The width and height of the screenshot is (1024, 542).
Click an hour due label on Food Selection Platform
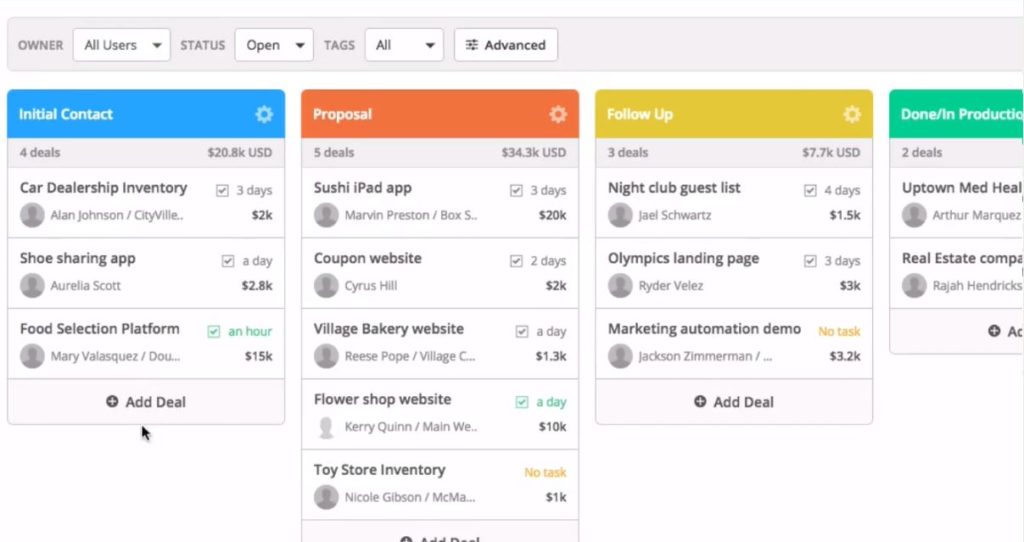[250, 331]
